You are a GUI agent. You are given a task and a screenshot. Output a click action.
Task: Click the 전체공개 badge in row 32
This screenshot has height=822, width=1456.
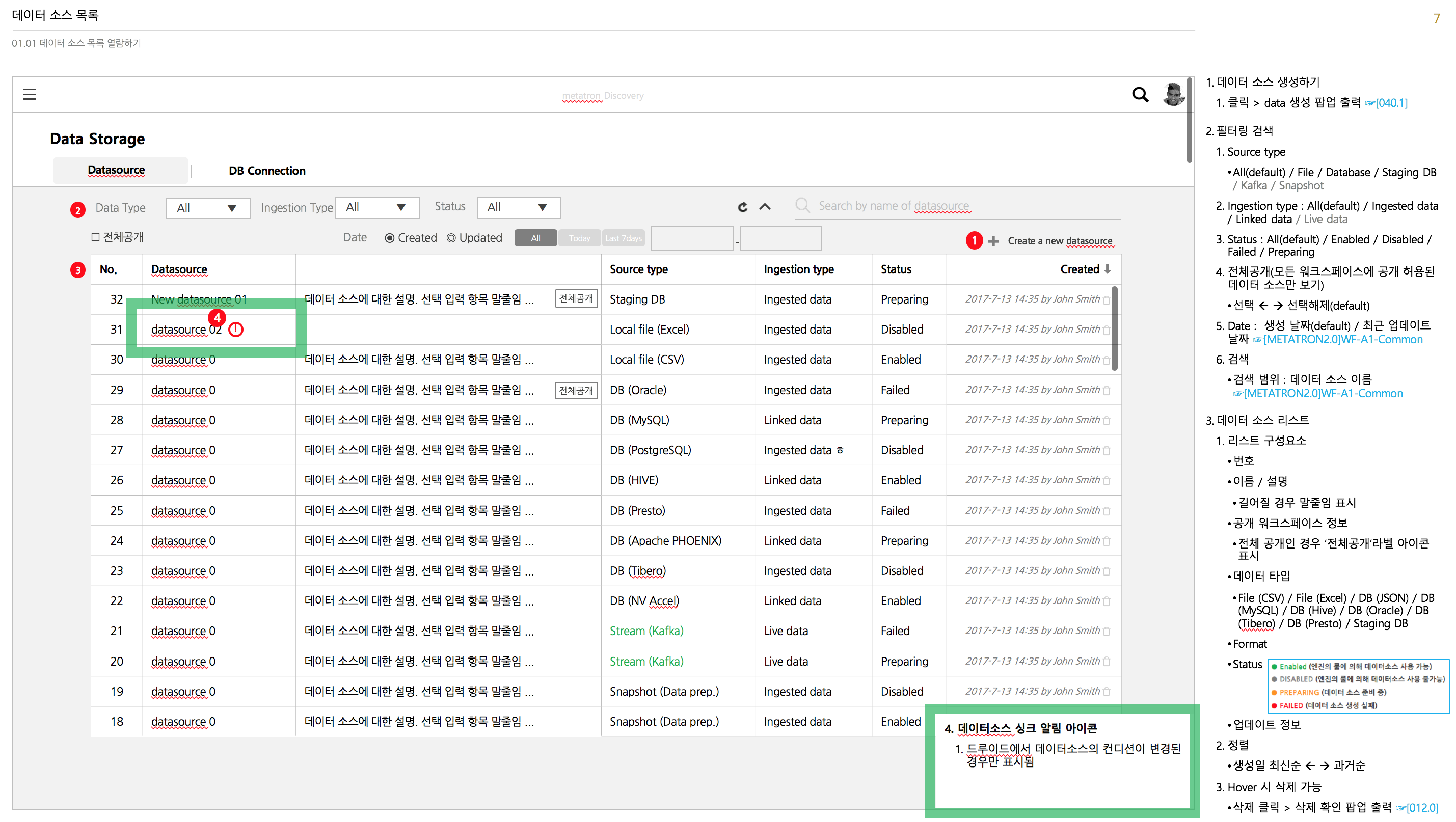coord(576,299)
